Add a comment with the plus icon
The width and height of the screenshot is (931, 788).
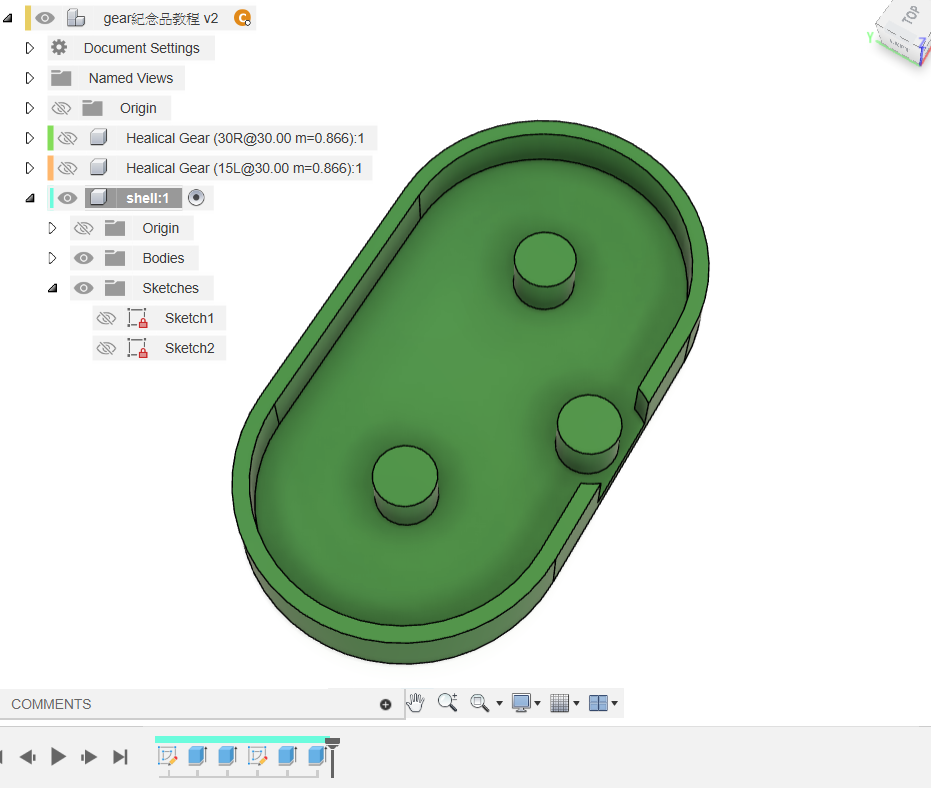(386, 704)
